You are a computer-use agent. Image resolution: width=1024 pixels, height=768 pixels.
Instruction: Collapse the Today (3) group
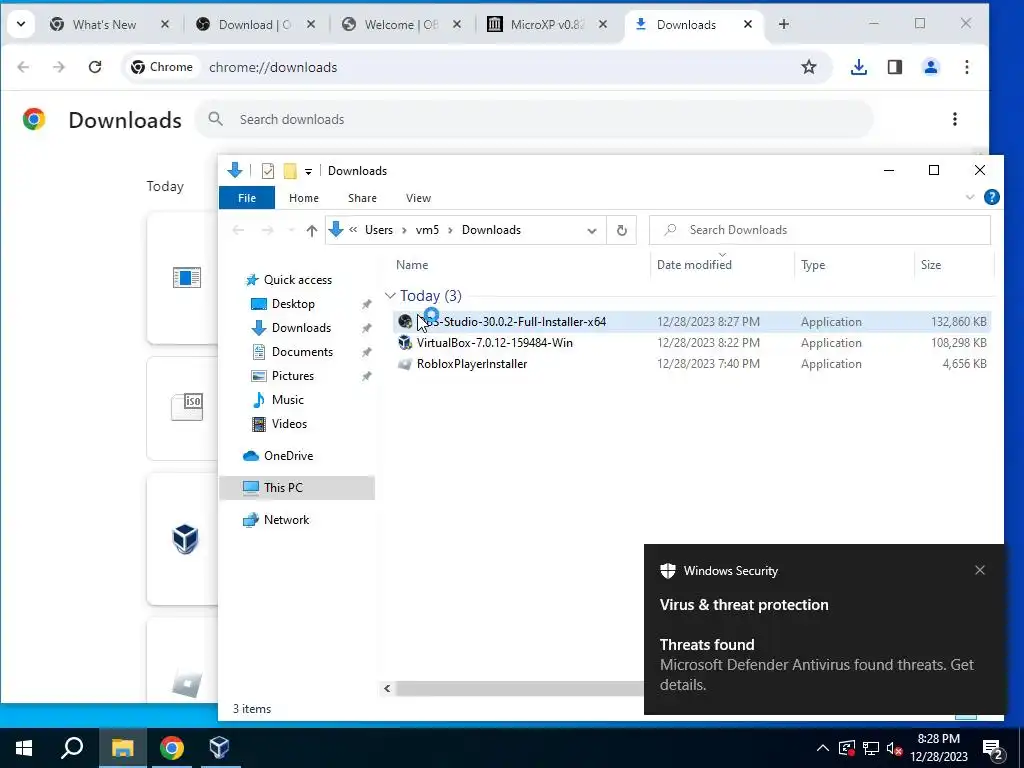pyautogui.click(x=390, y=296)
